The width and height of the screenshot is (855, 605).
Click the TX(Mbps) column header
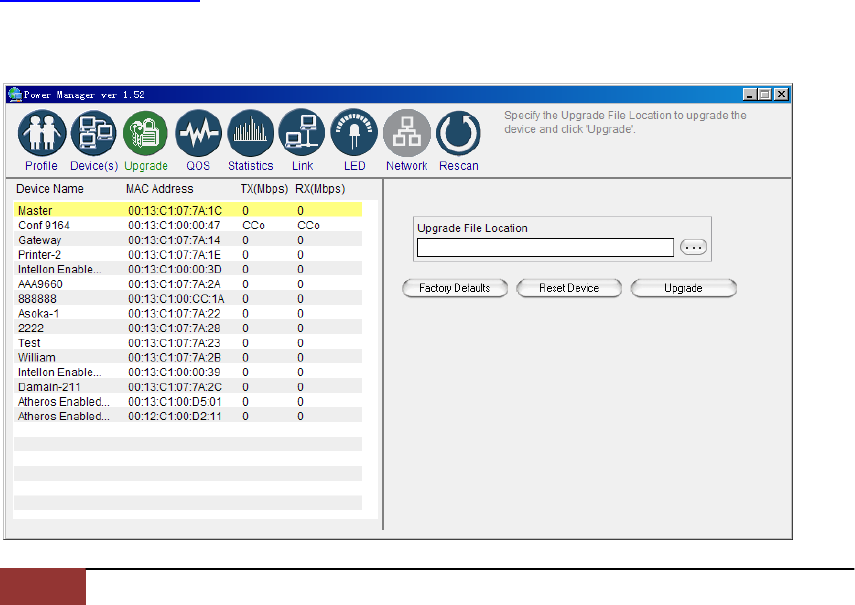point(264,189)
